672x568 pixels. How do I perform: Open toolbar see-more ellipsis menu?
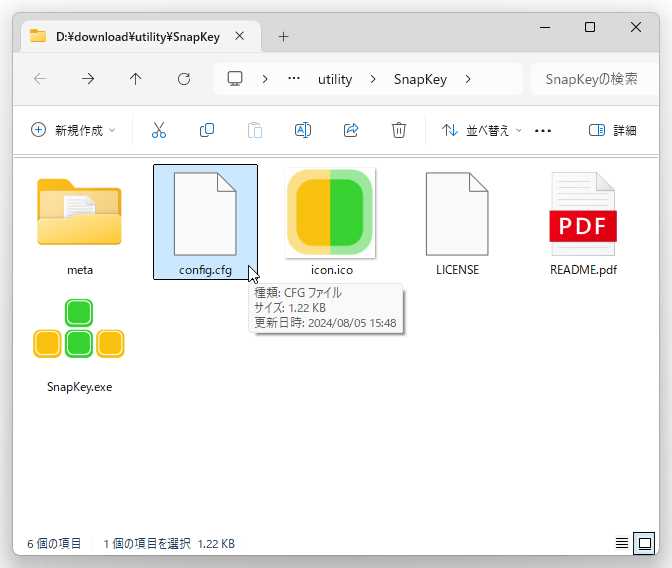tap(543, 130)
